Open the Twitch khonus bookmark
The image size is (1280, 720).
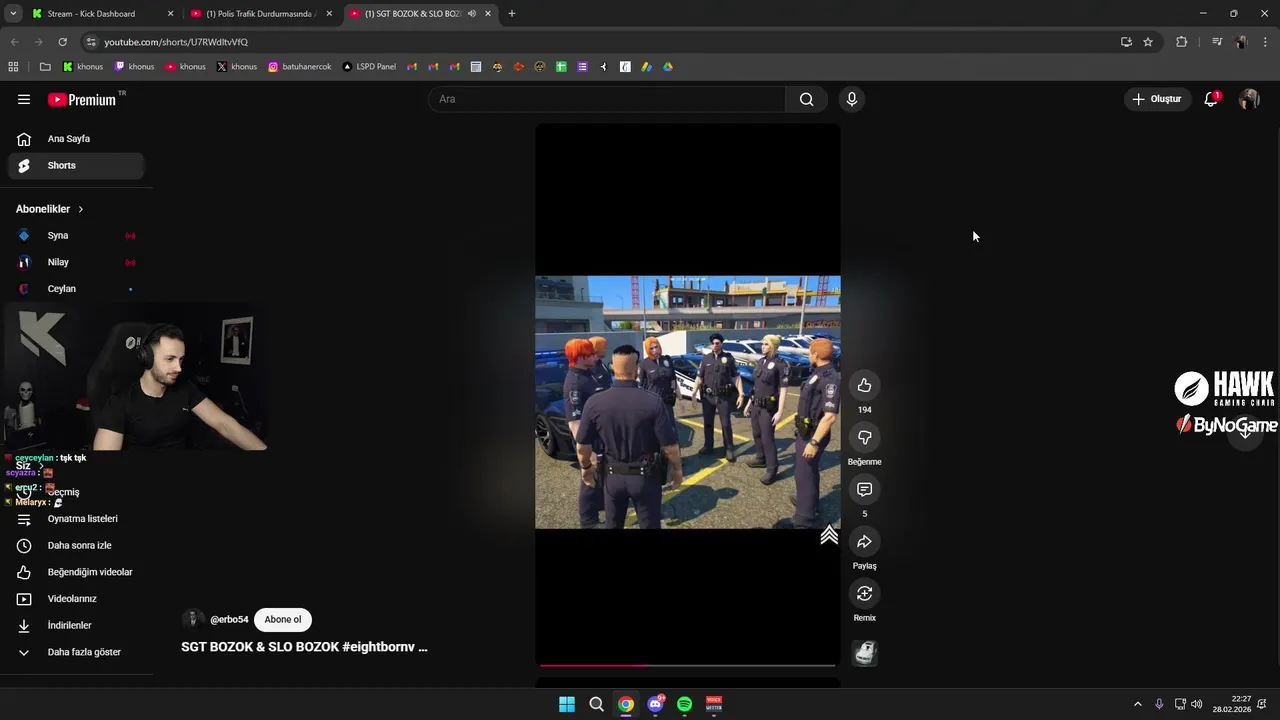[x=134, y=67]
